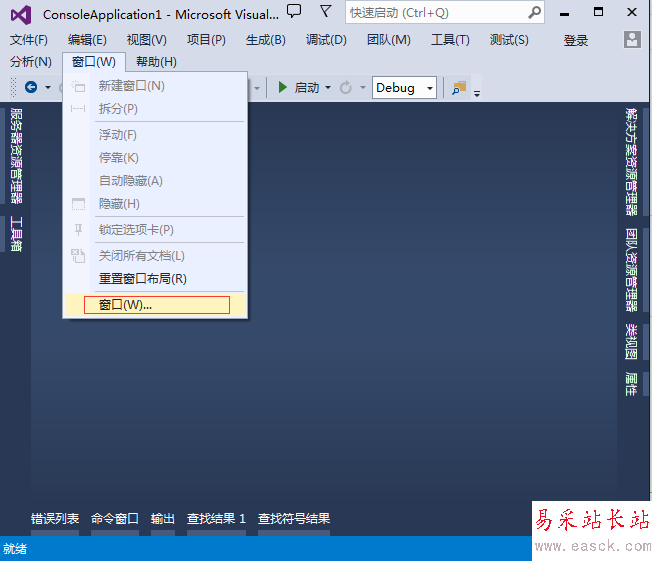Screen dimensions: 652x561
Task: Expand the refresh button dropdown arrow
Action: click(x=363, y=88)
